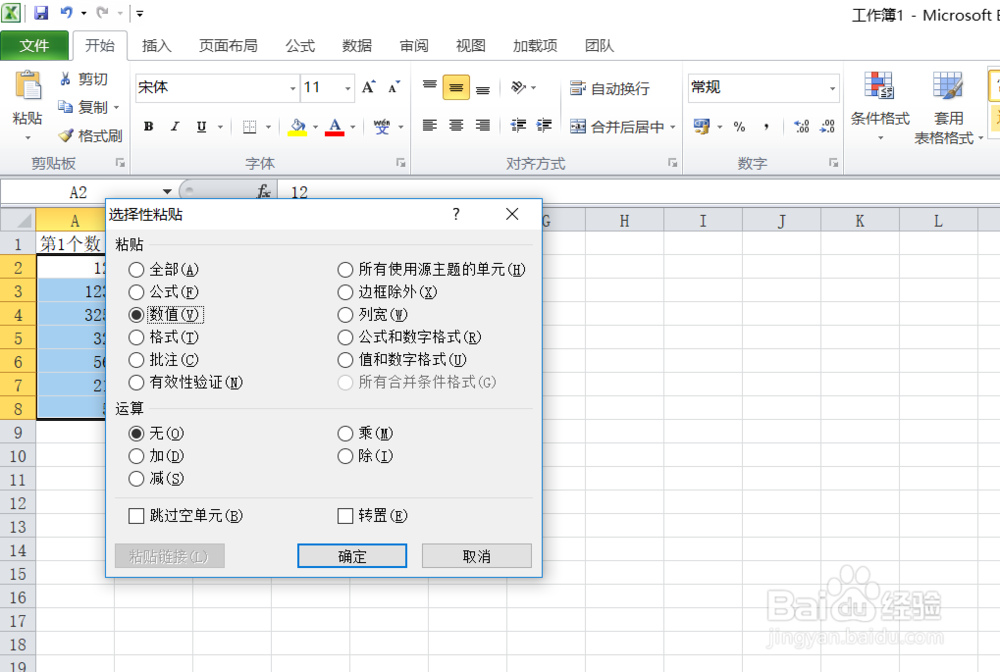Viewport: 1000px width, 672px height.
Task: Apply bold formatting with the B icon
Action: 148,127
